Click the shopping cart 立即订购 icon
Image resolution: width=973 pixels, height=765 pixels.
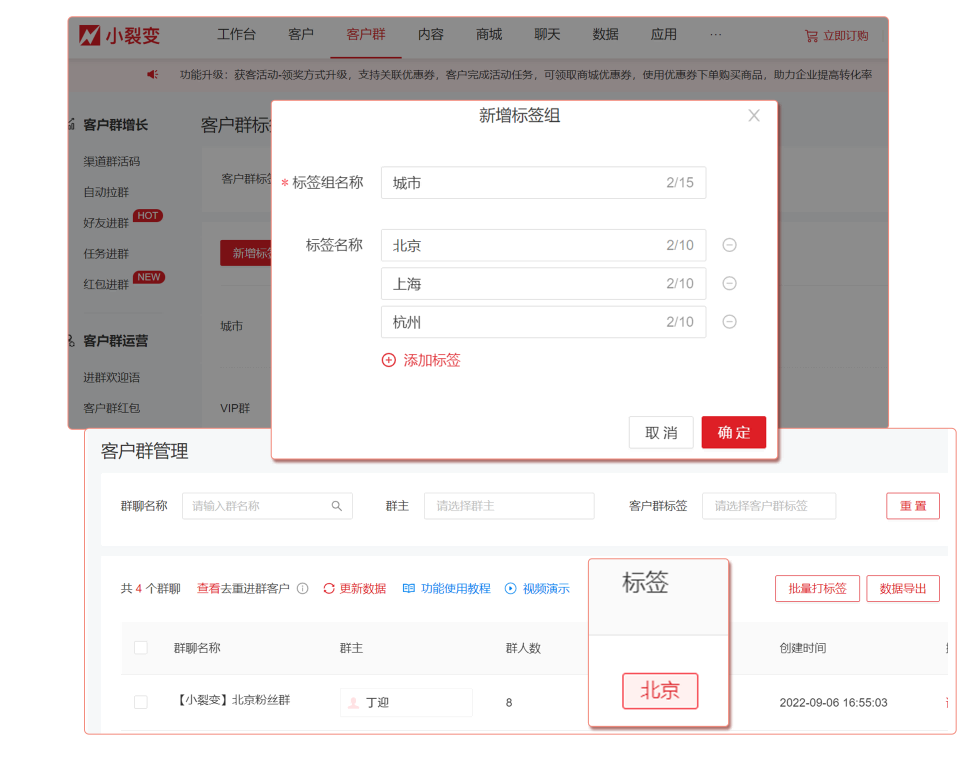click(811, 36)
